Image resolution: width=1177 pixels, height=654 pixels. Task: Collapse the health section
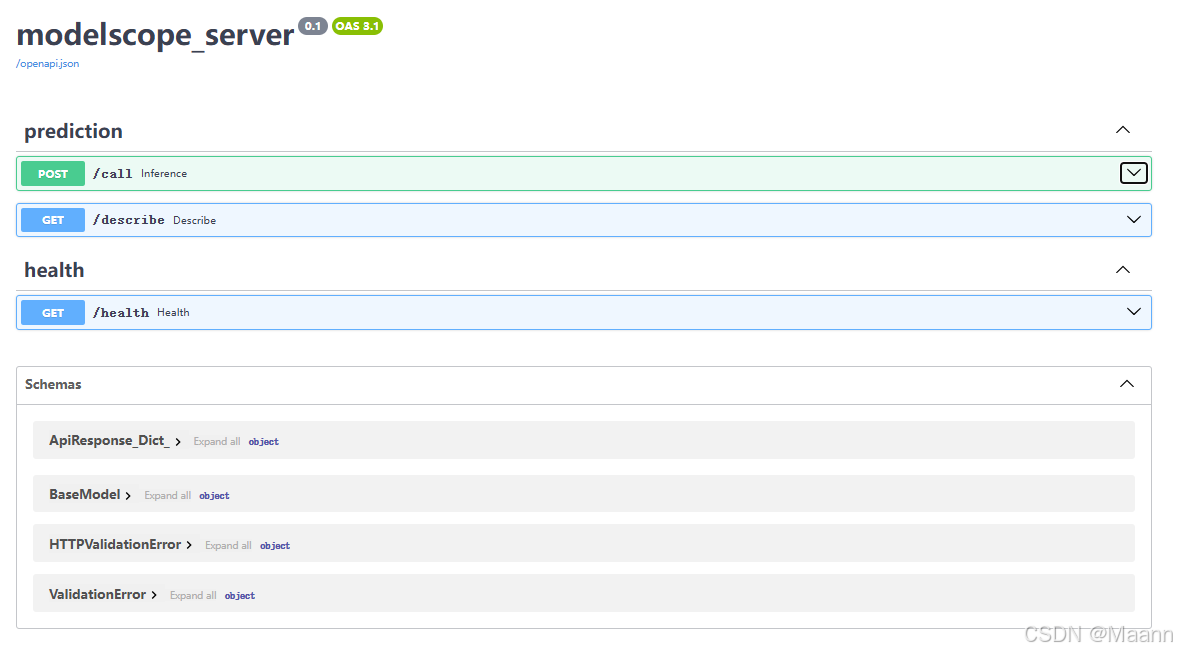[x=1122, y=269]
